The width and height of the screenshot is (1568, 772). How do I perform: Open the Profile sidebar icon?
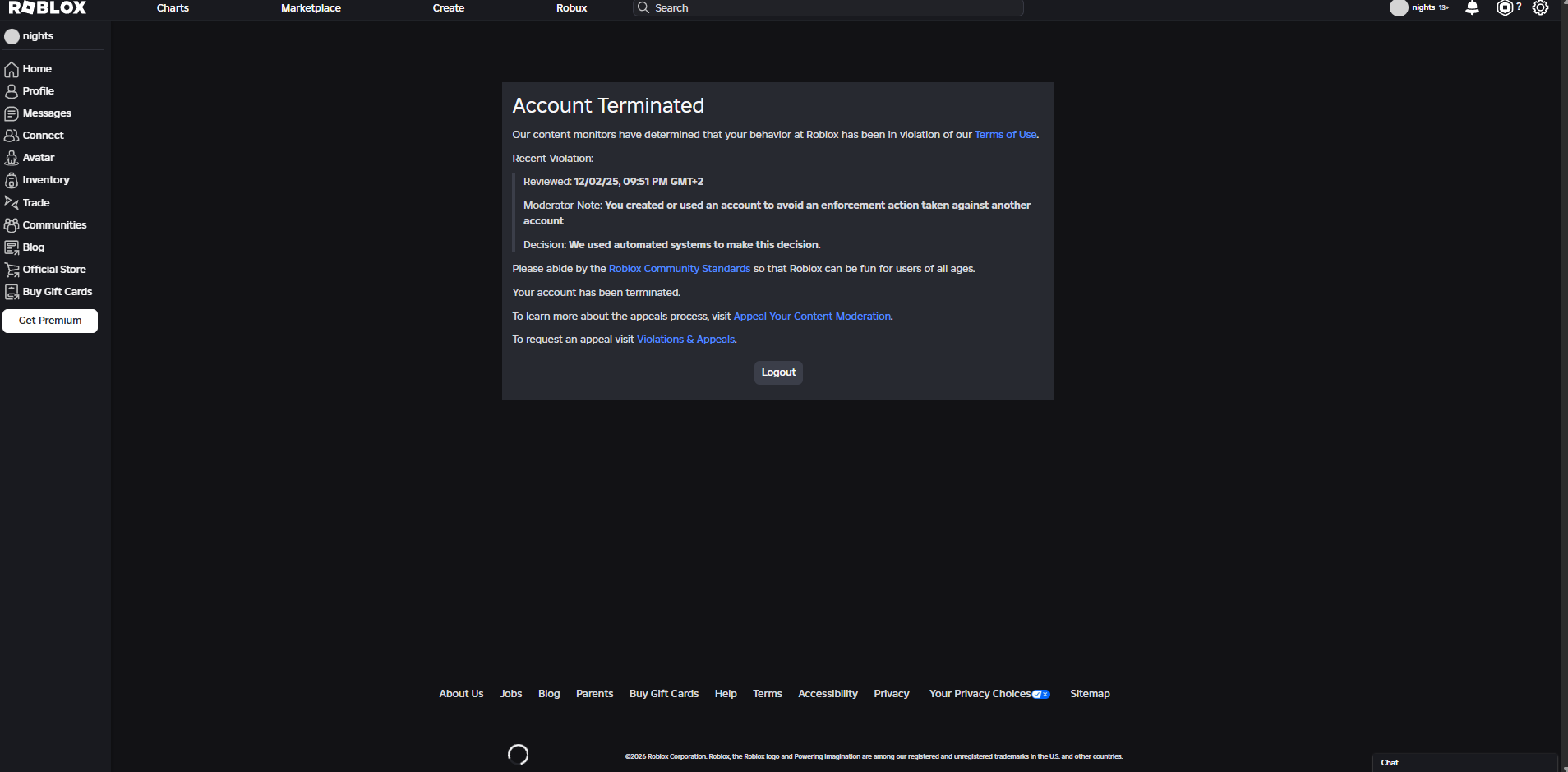(x=12, y=91)
